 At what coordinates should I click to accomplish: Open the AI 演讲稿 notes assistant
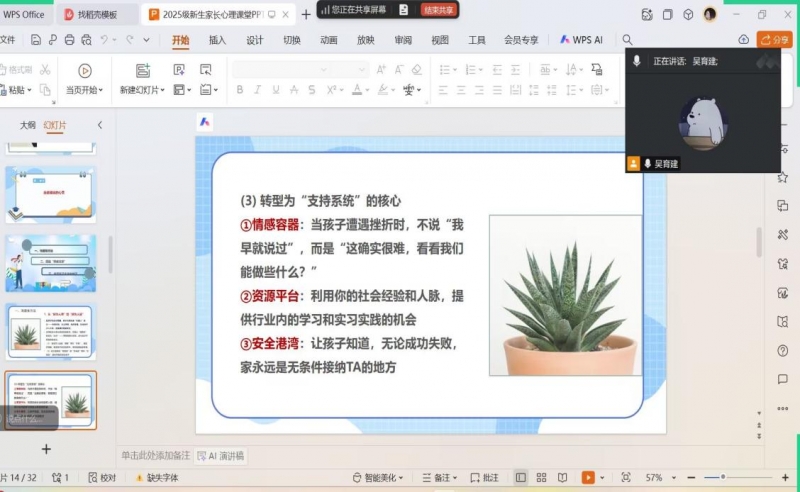pos(220,456)
